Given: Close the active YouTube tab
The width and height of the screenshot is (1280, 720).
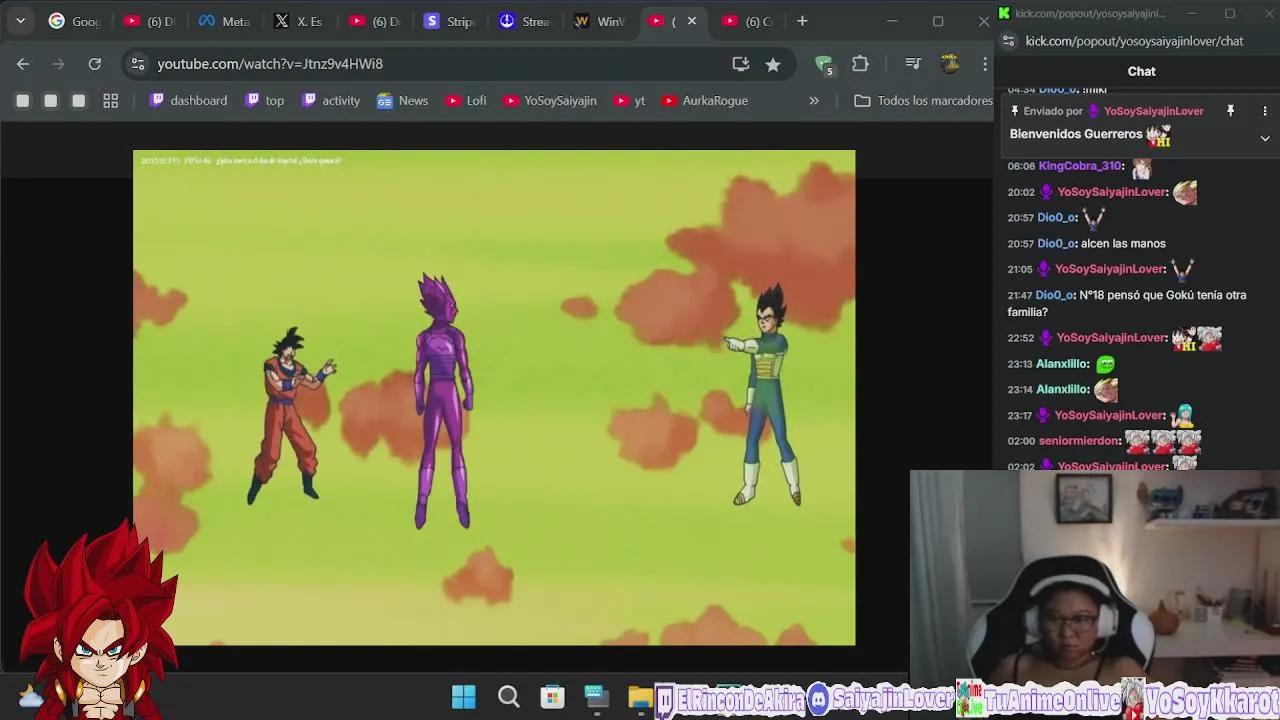Looking at the screenshot, I should tap(691, 21).
